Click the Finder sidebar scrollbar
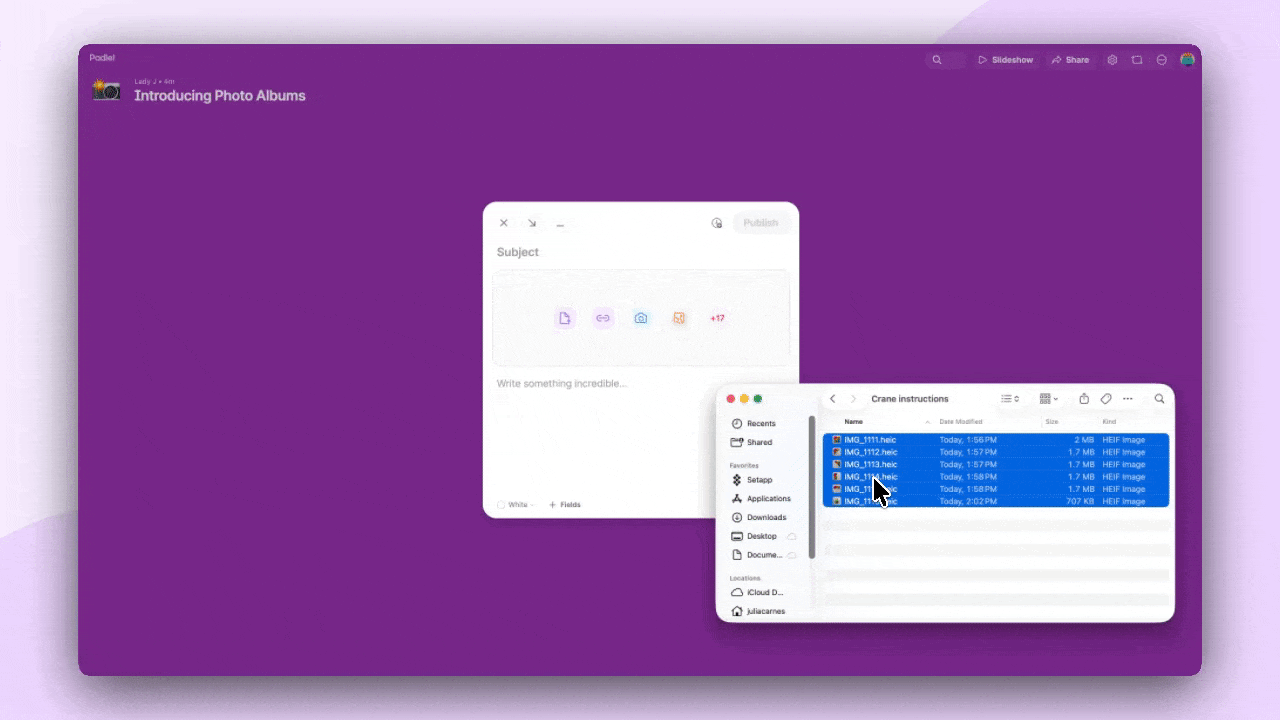This screenshot has height=720, width=1280. pyautogui.click(x=812, y=487)
